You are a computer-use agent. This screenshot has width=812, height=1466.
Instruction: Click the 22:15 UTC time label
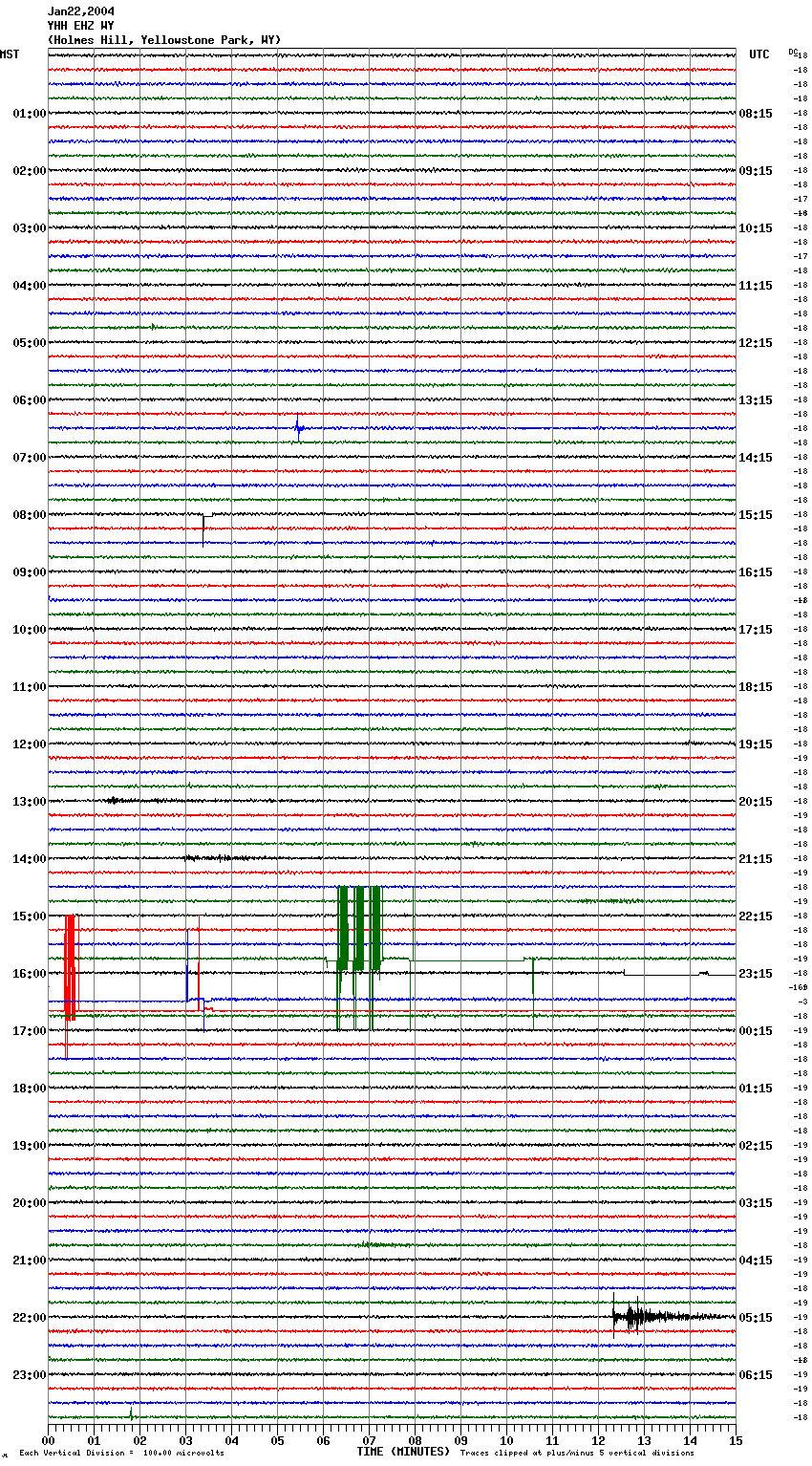(x=756, y=916)
